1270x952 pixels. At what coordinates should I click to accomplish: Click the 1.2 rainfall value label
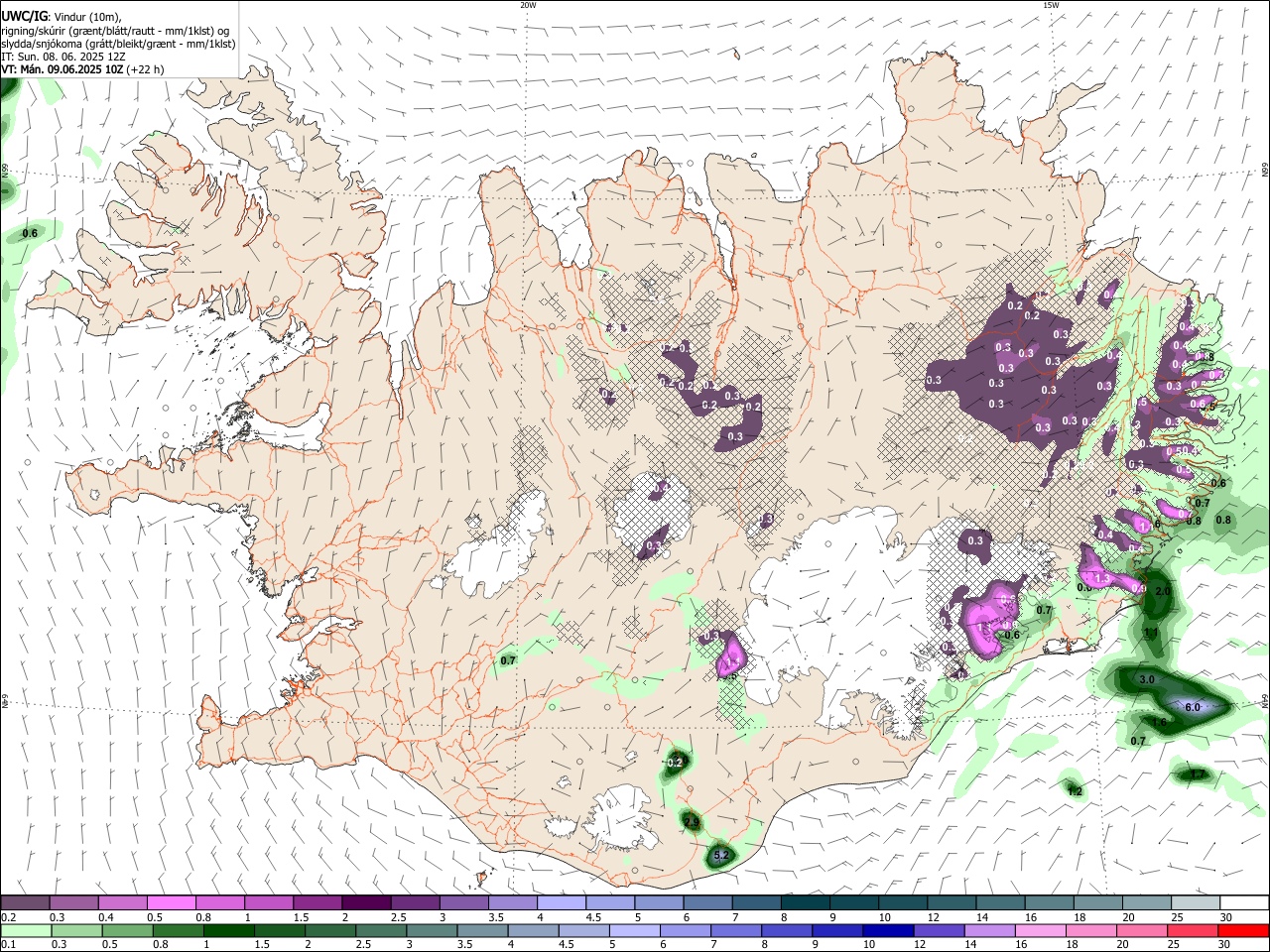(1075, 790)
